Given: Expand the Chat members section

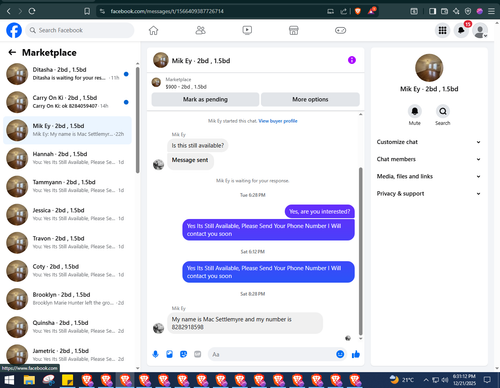Looking at the screenshot, I should (429, 159).
